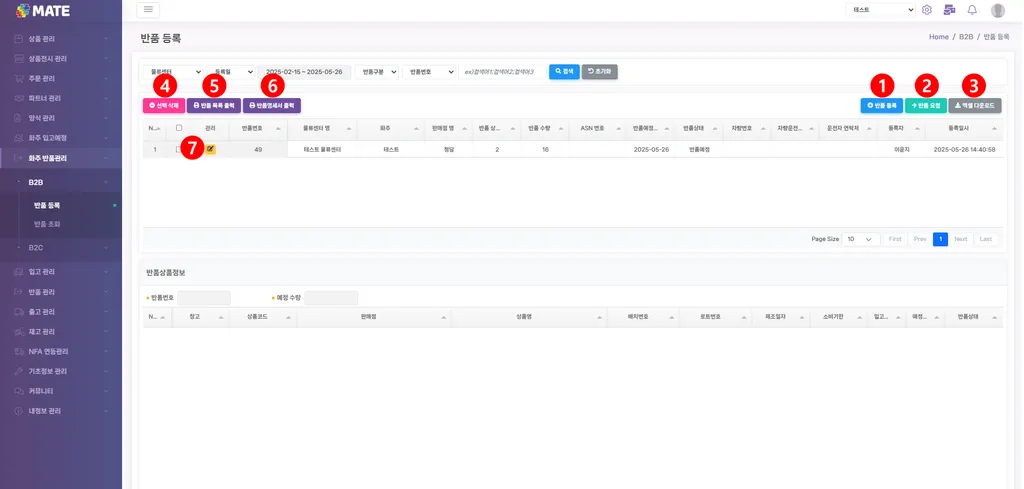Open the purple chat/device icon in header

click(x=950, y=10)
